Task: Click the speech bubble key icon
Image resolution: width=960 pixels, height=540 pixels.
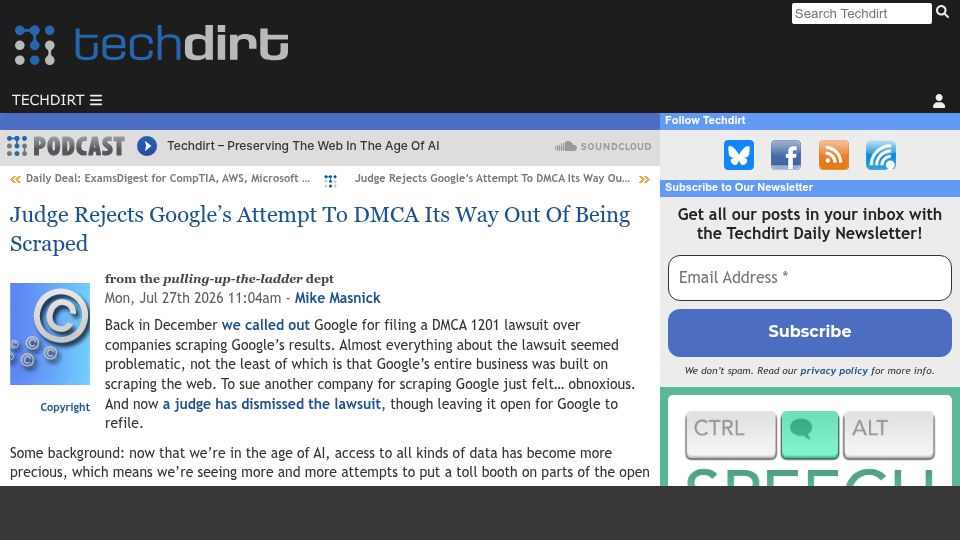Action: coord(809,435)
